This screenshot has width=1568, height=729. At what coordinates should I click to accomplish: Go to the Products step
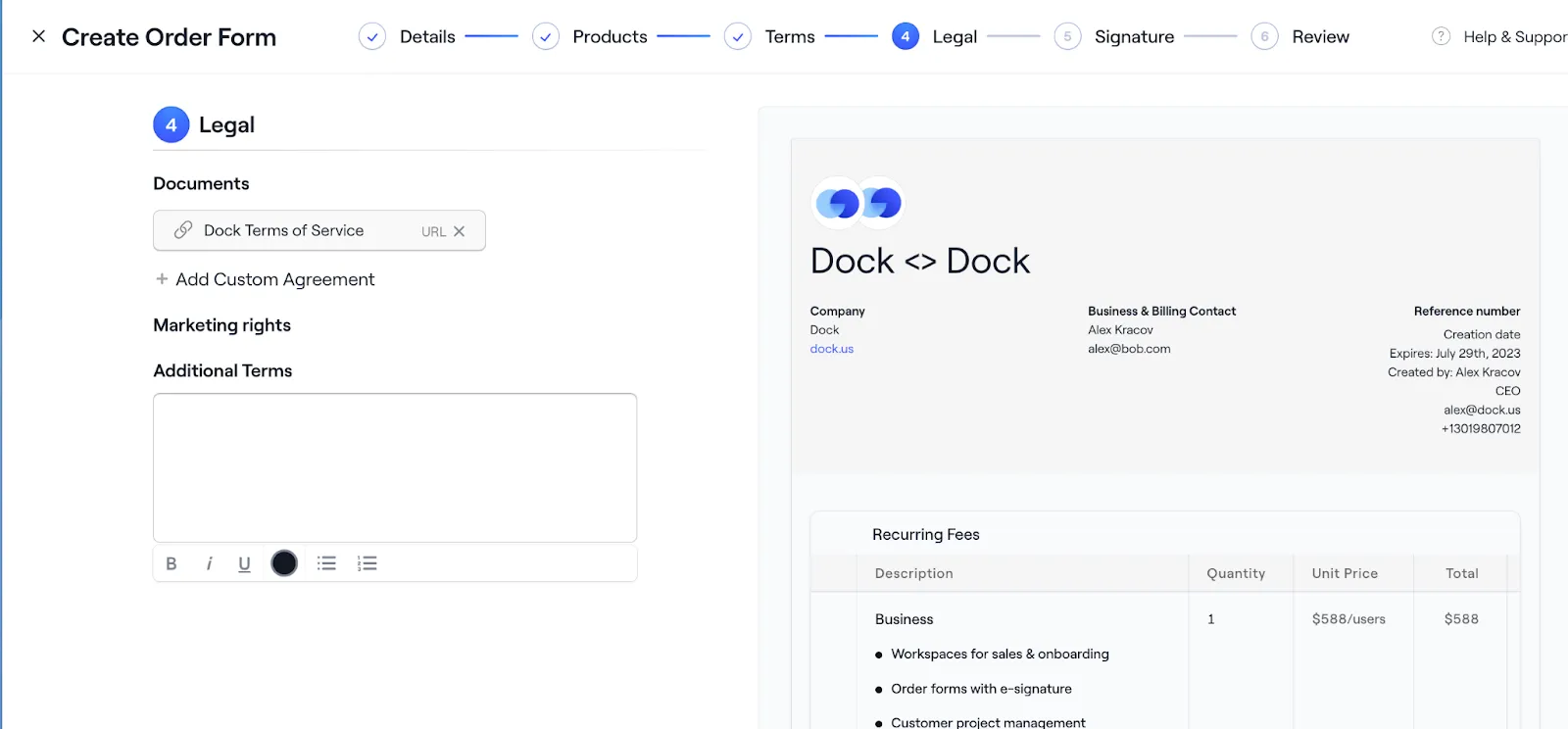tap(610, 36)
